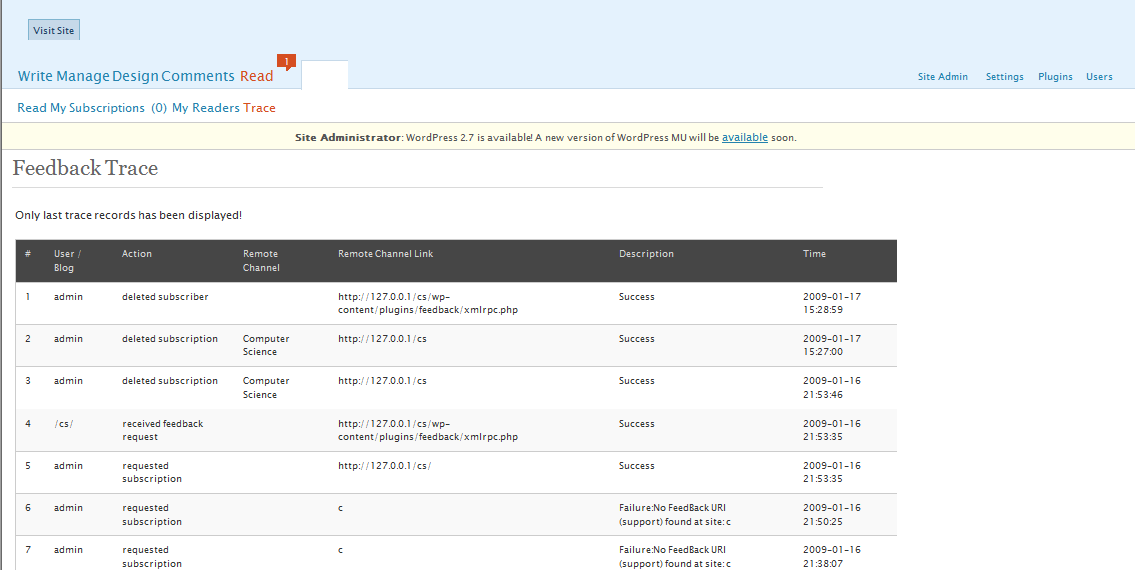Image resolution: width=1137 pixels, height=570 pixels.
Task: Click the /cs/ blog cell in row 4
Action: [x=64, y=424]
